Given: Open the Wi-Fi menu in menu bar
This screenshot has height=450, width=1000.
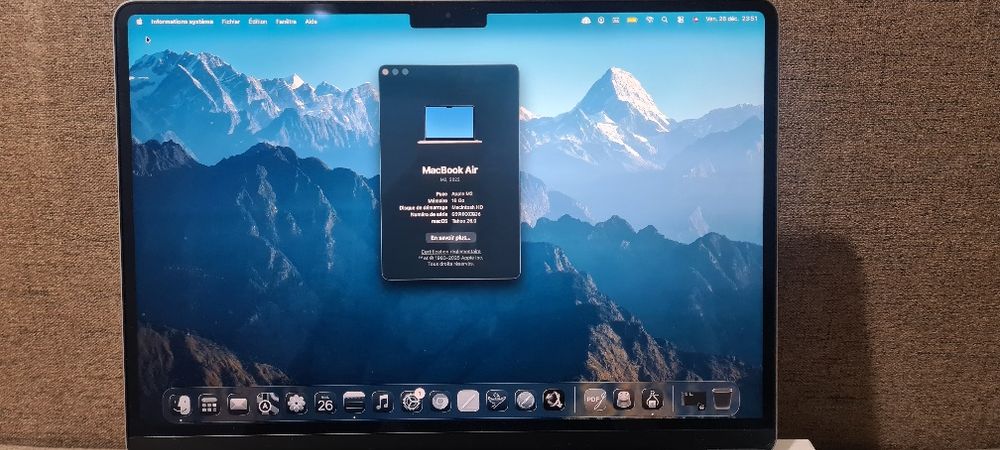Looking at the screenshot, I should point(650,20).
